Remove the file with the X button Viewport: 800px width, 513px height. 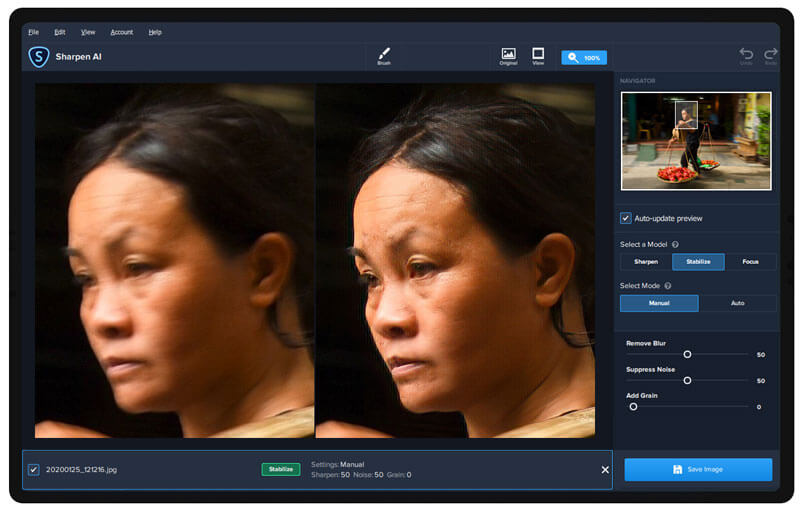pos(605,470)
